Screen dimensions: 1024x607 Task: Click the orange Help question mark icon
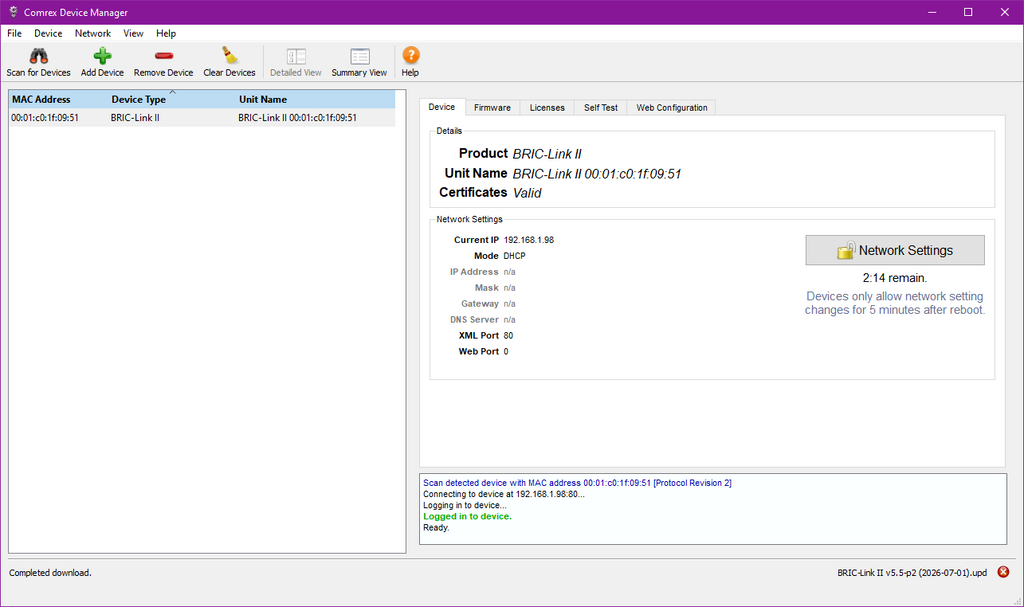(411, 56)
